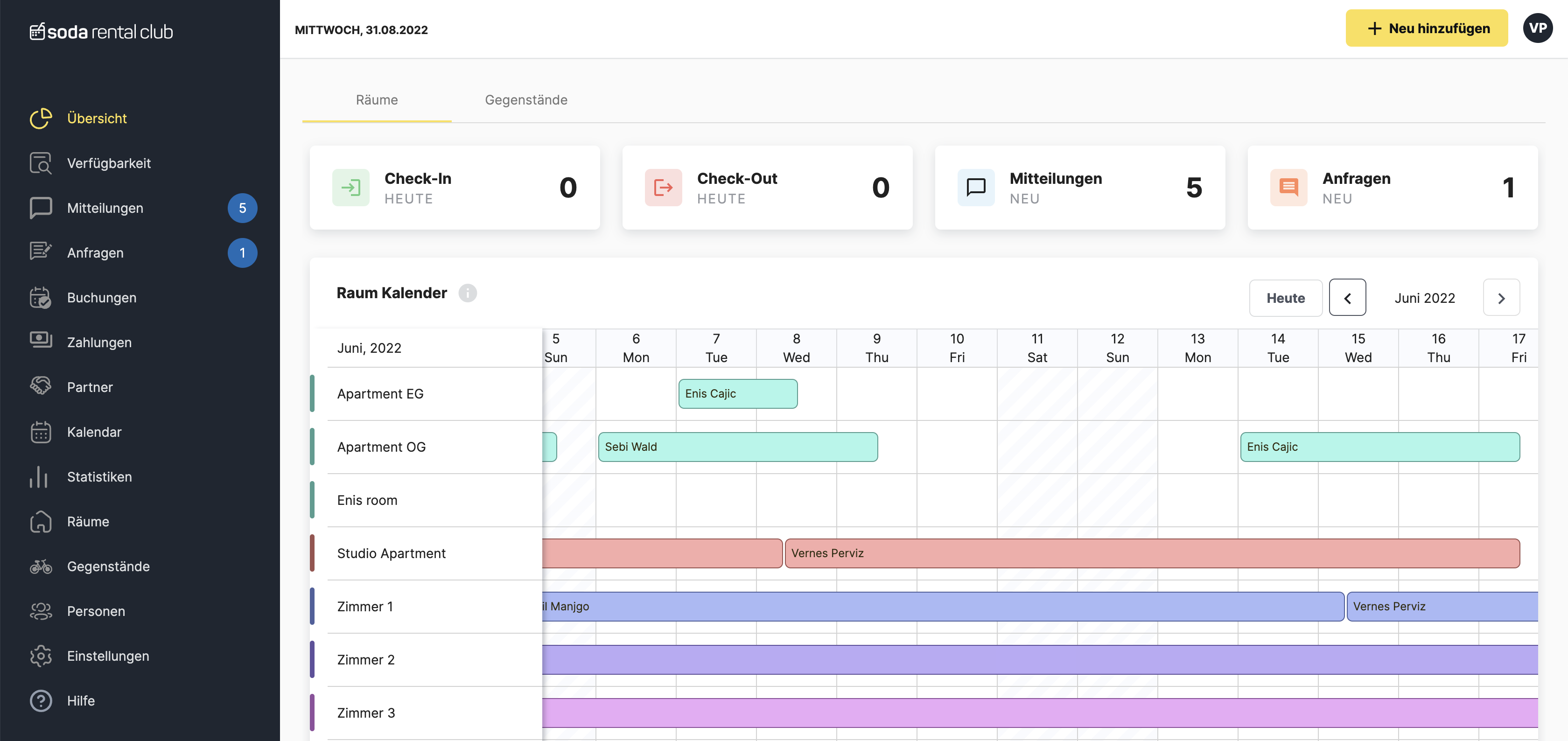Viewport: 1568px width, 741px height.
Task: Click the Gegenstände bicycle icon
Action: pos(41,566)
